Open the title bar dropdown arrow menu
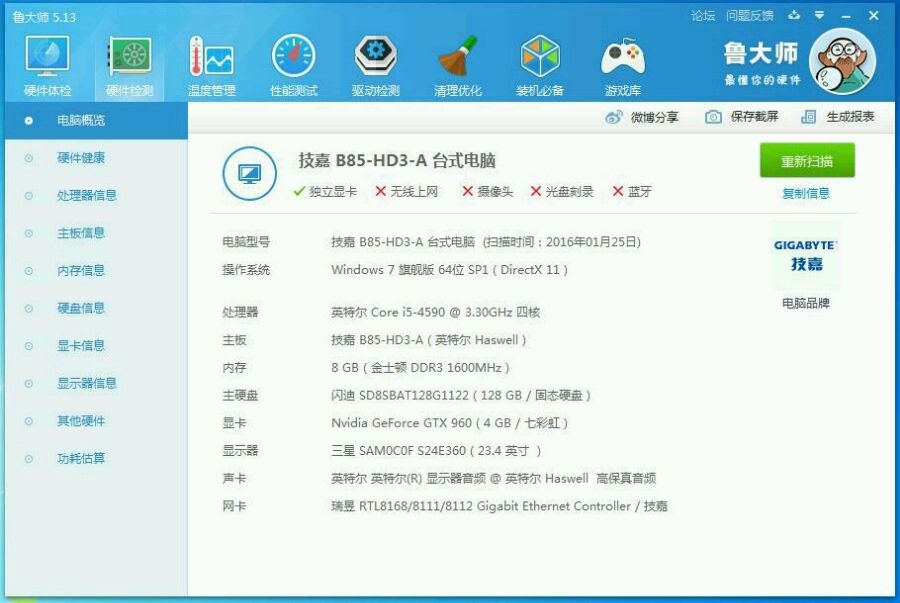Screen dimensions: 900x603 [820, 15]
